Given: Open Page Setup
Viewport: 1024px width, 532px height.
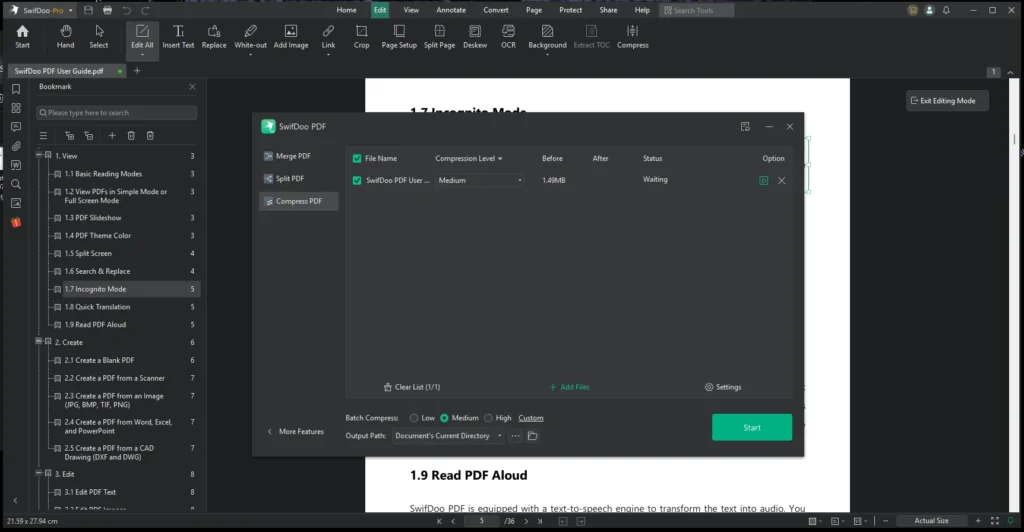Looking at the screenshot, I should point(399,37).
